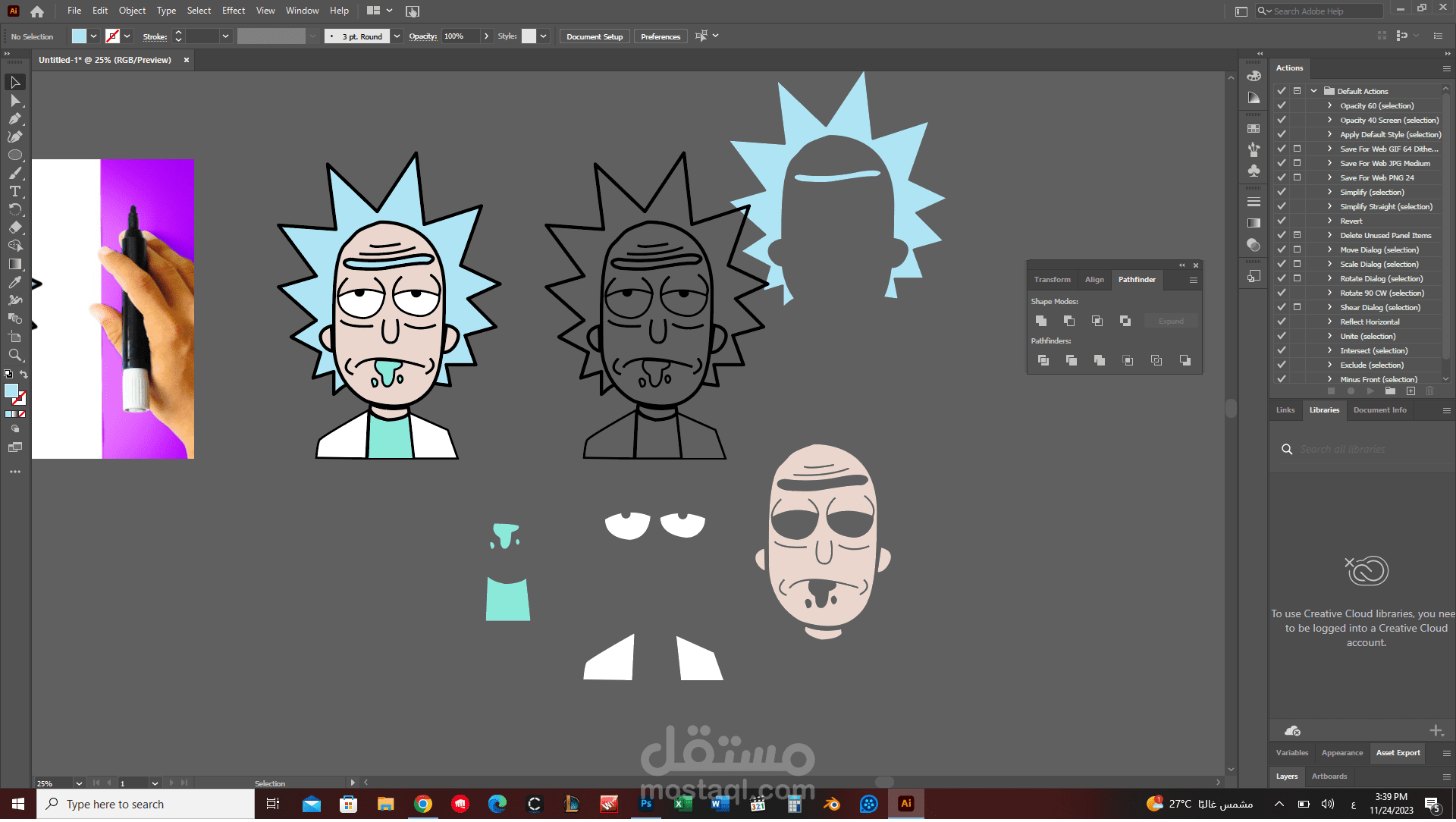
Task: Open Edit Toolbar three-dots button
Action: tap(15, 472)
